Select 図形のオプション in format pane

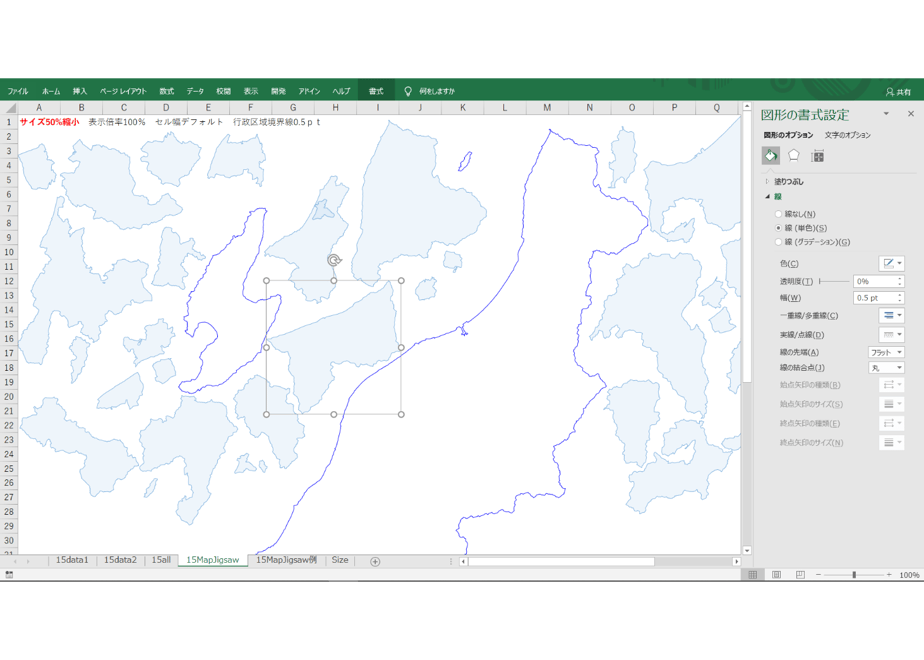tap(788, 135)
